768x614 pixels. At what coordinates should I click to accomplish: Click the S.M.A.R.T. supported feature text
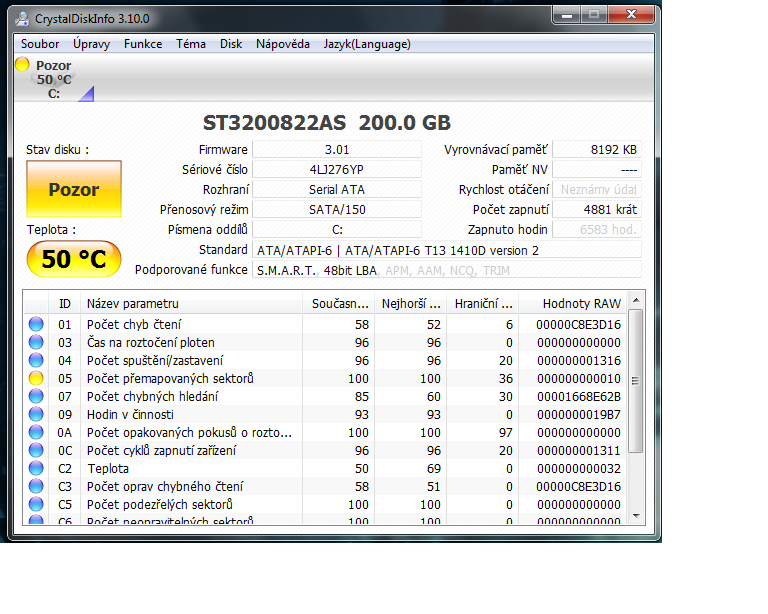pyautogui.click(x=286, y=270)
